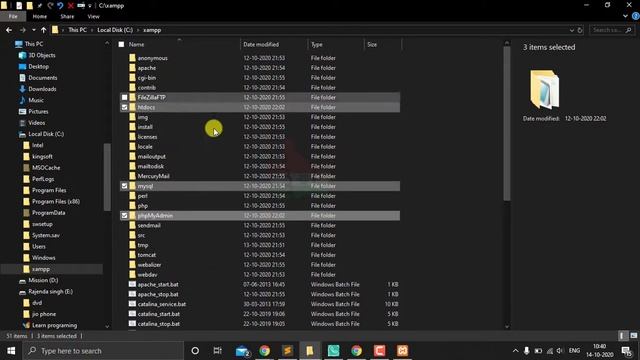The image size is (640, 360).
Task: Uncheck the phpMyAdmin folder checkbox
Action: point(124,215)
